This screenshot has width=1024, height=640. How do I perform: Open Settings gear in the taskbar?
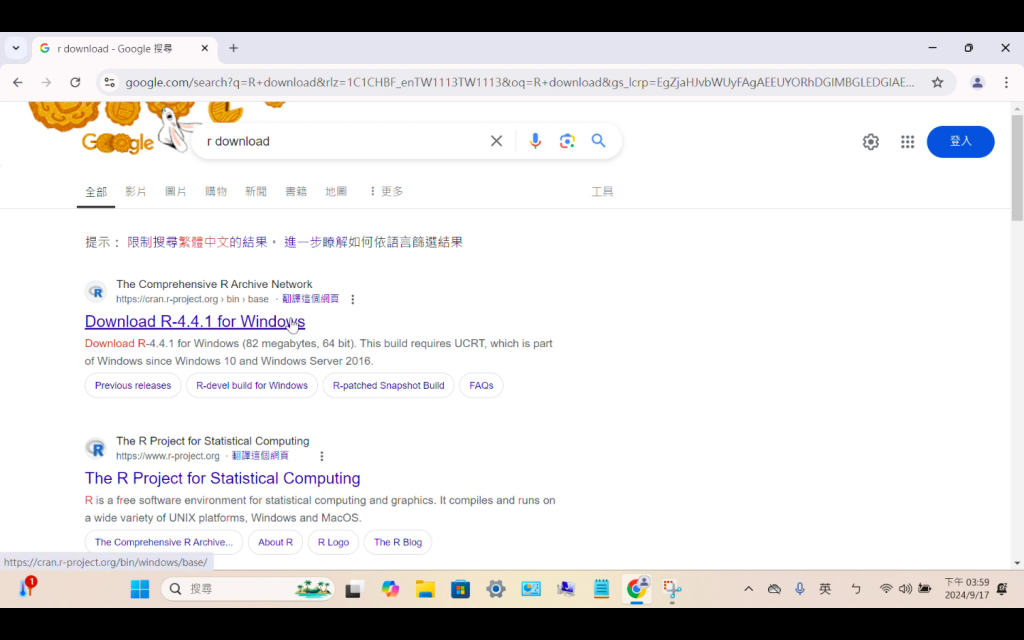coord(496,589)
